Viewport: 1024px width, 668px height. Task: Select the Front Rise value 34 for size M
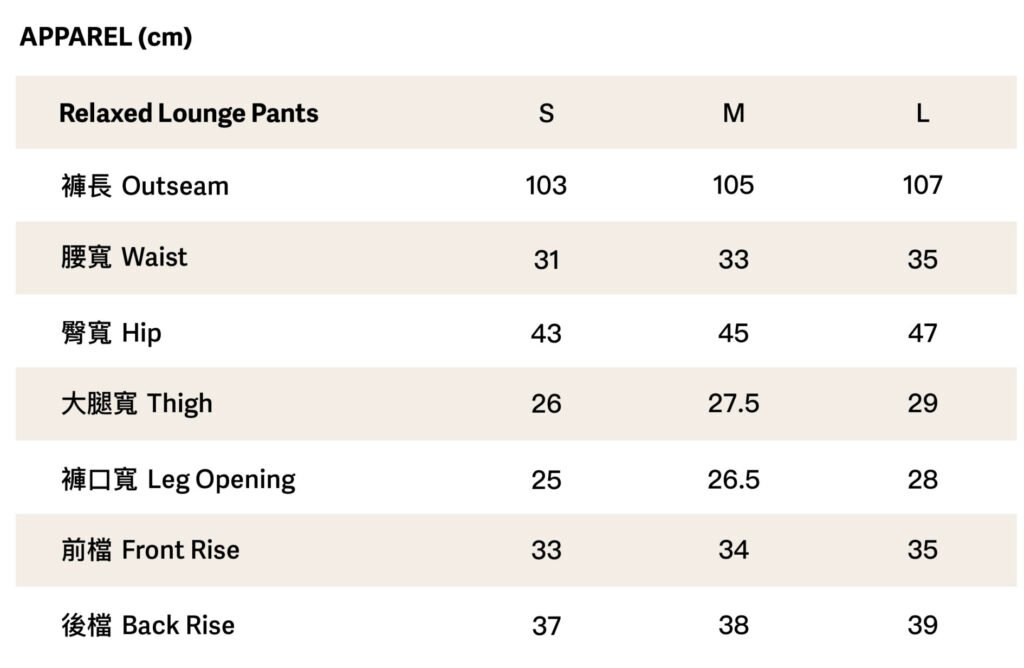(x=733, y=550)
